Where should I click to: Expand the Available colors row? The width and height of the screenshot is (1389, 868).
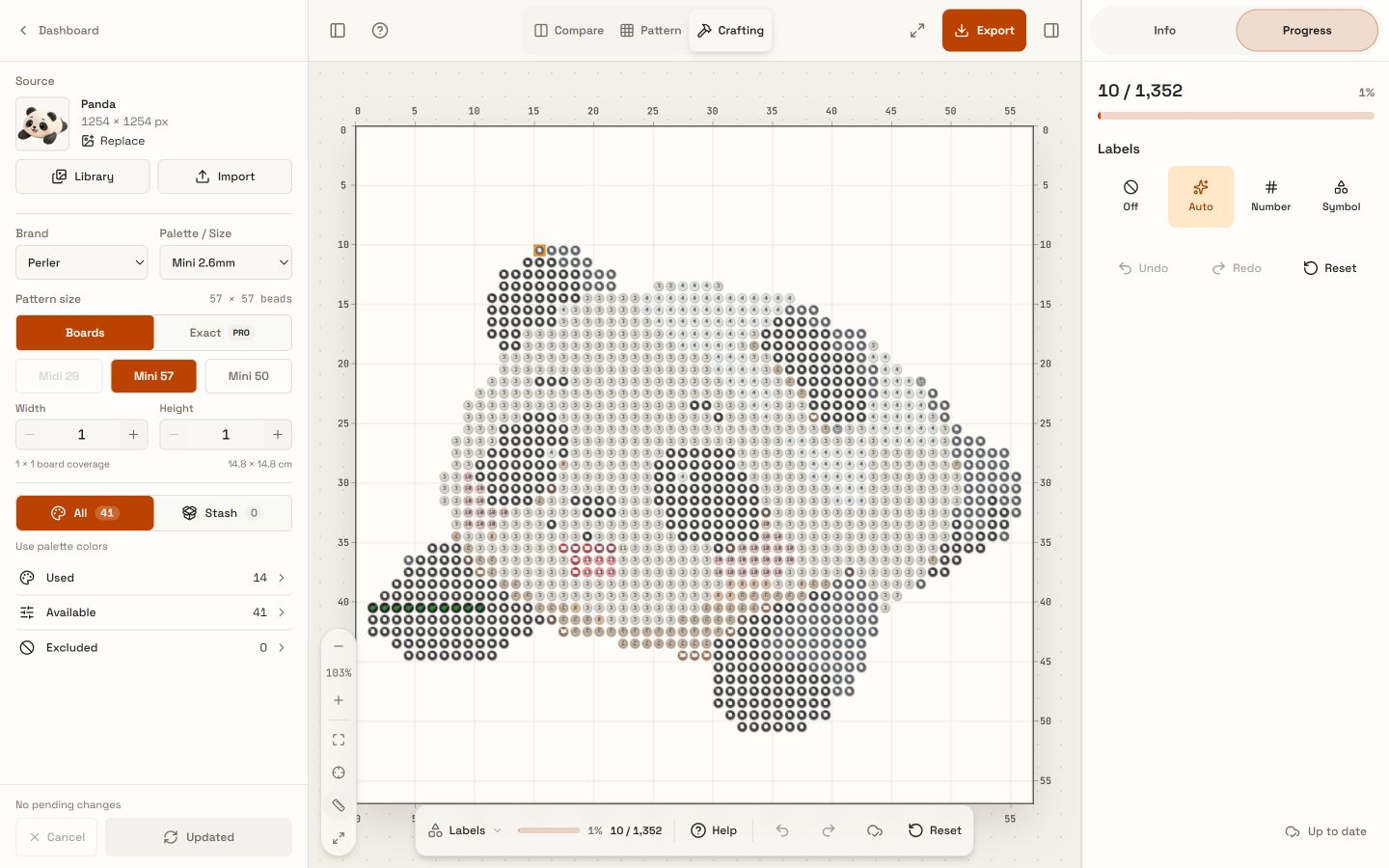pos(153,612)
